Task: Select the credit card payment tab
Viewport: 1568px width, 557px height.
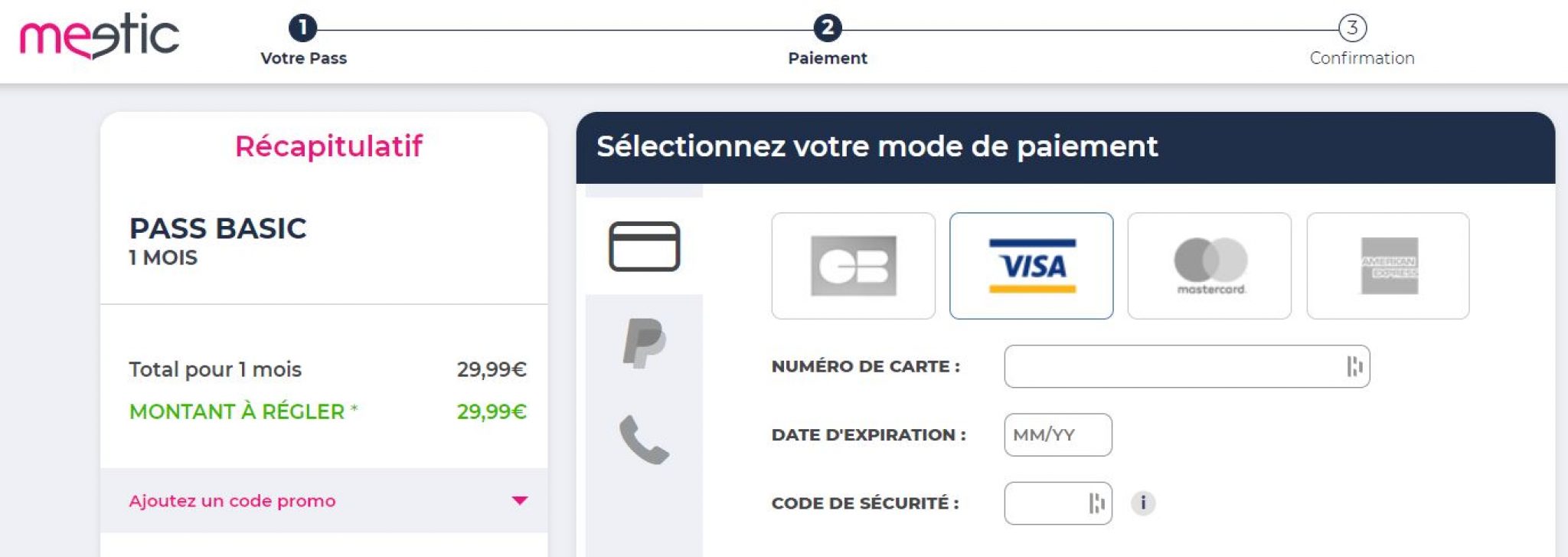Action: click(644, 247)
